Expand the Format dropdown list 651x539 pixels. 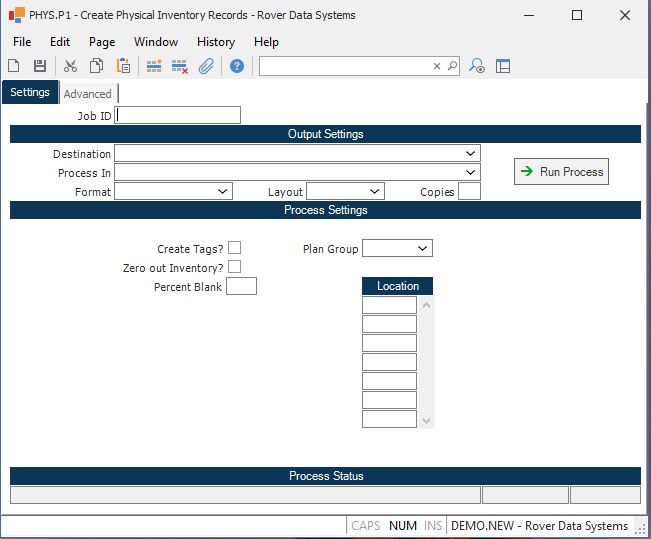pos(222,191)
